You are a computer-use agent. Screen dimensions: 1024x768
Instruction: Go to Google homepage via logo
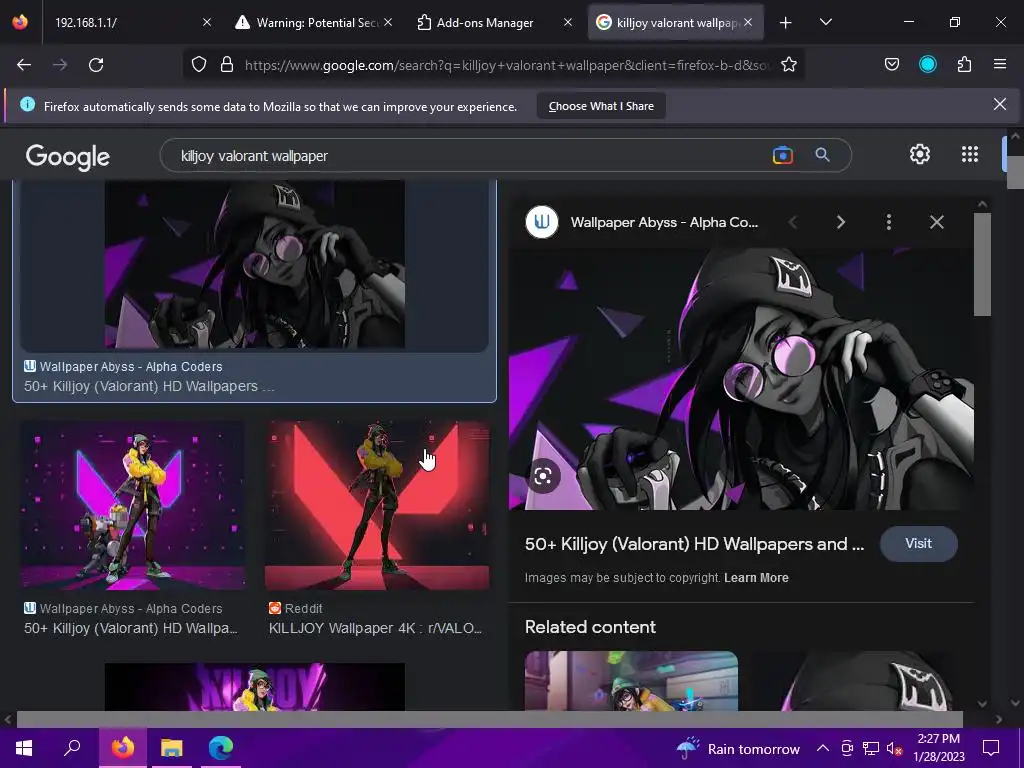(67, 157)
